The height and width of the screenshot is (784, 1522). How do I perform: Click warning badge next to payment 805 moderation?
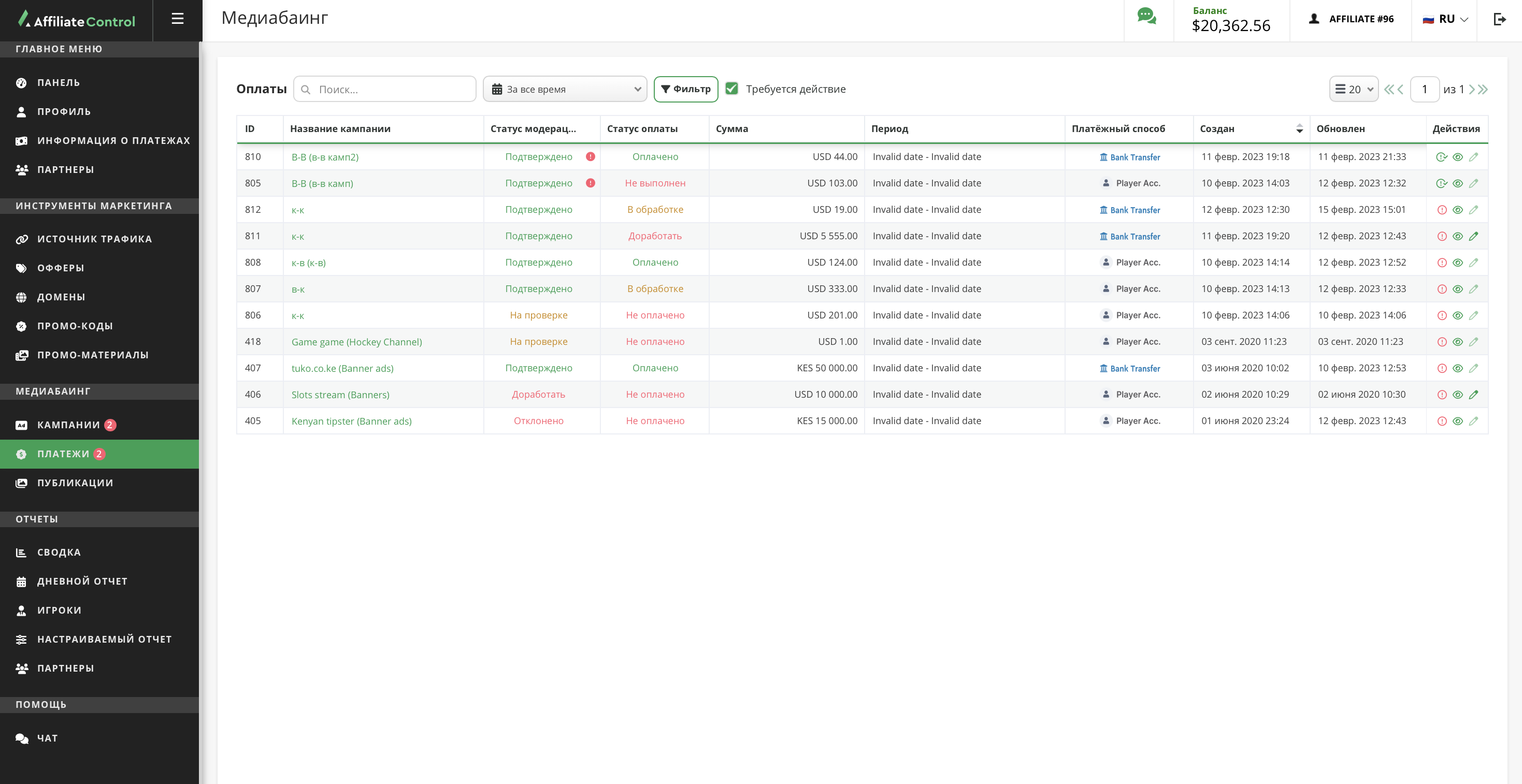[x=590, y=183]
